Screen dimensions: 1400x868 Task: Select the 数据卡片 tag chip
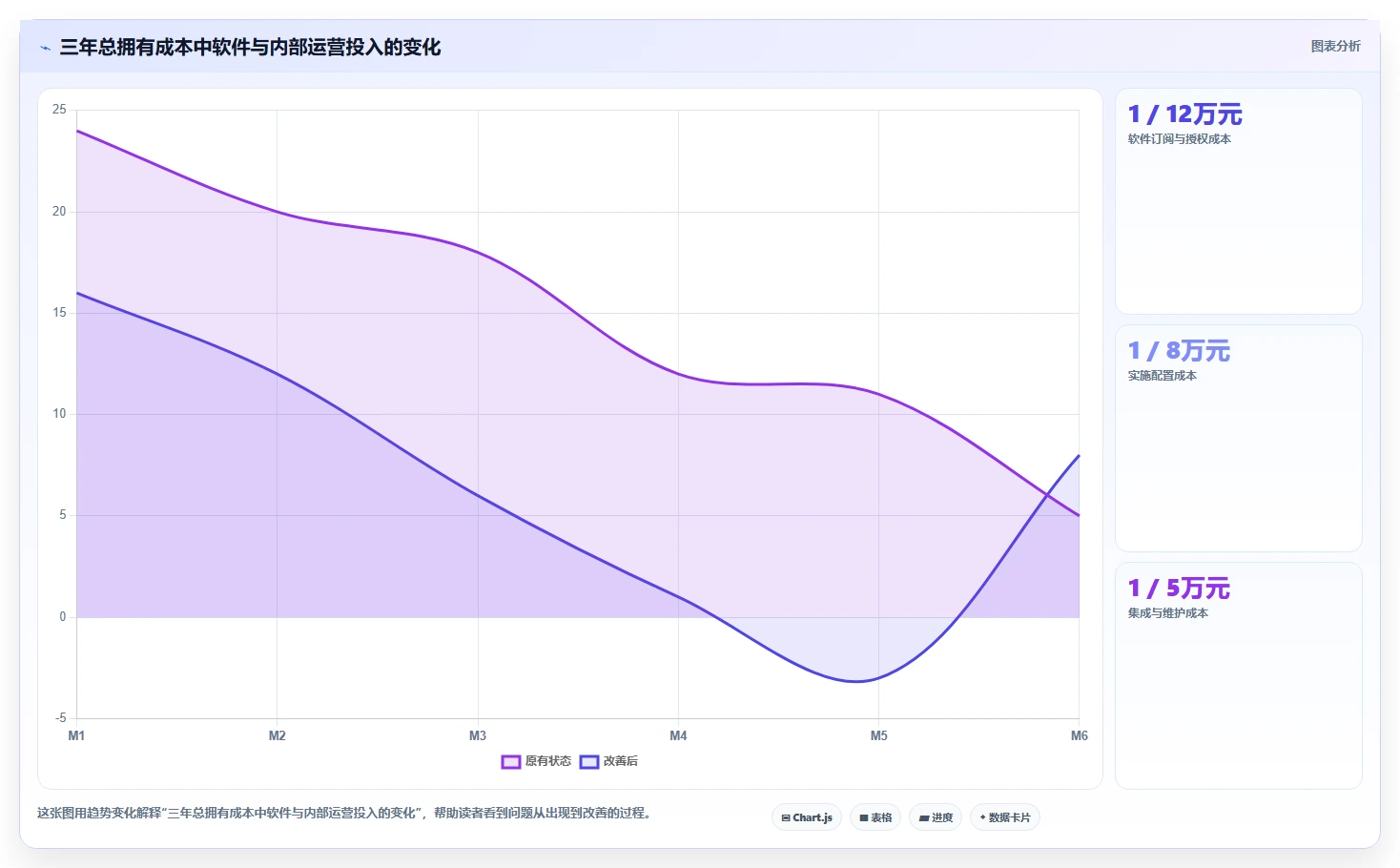(x=1005, y=817)
